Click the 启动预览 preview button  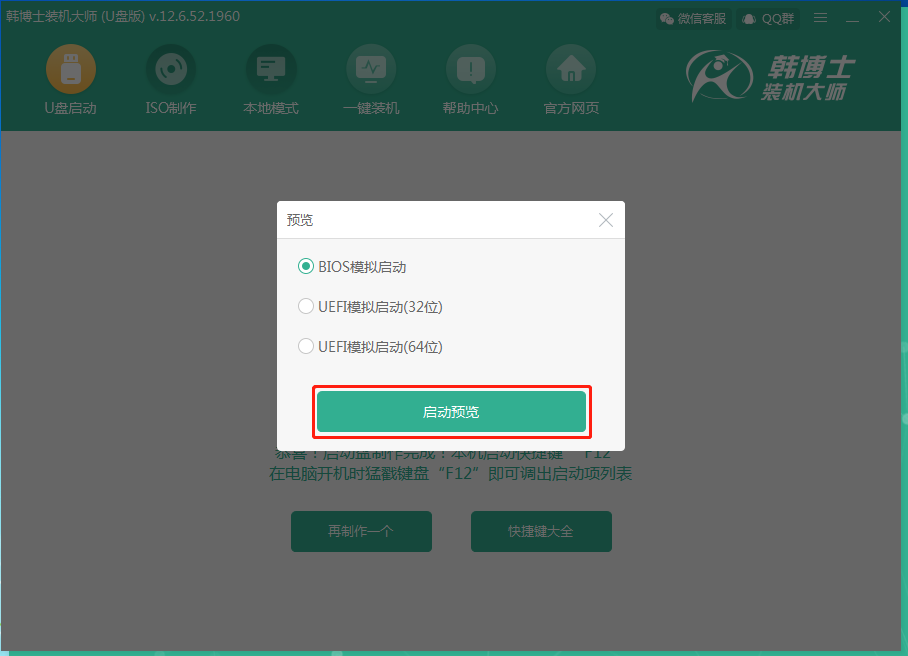451,411
